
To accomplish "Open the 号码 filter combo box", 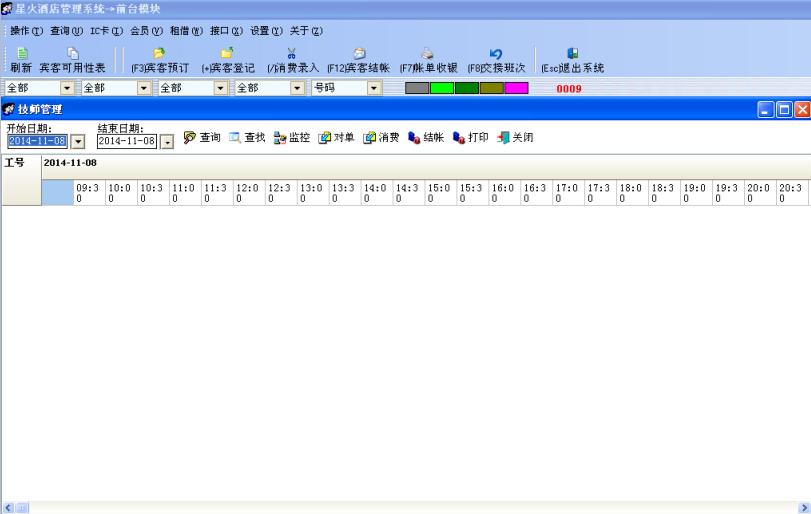I will click(374, 88).
